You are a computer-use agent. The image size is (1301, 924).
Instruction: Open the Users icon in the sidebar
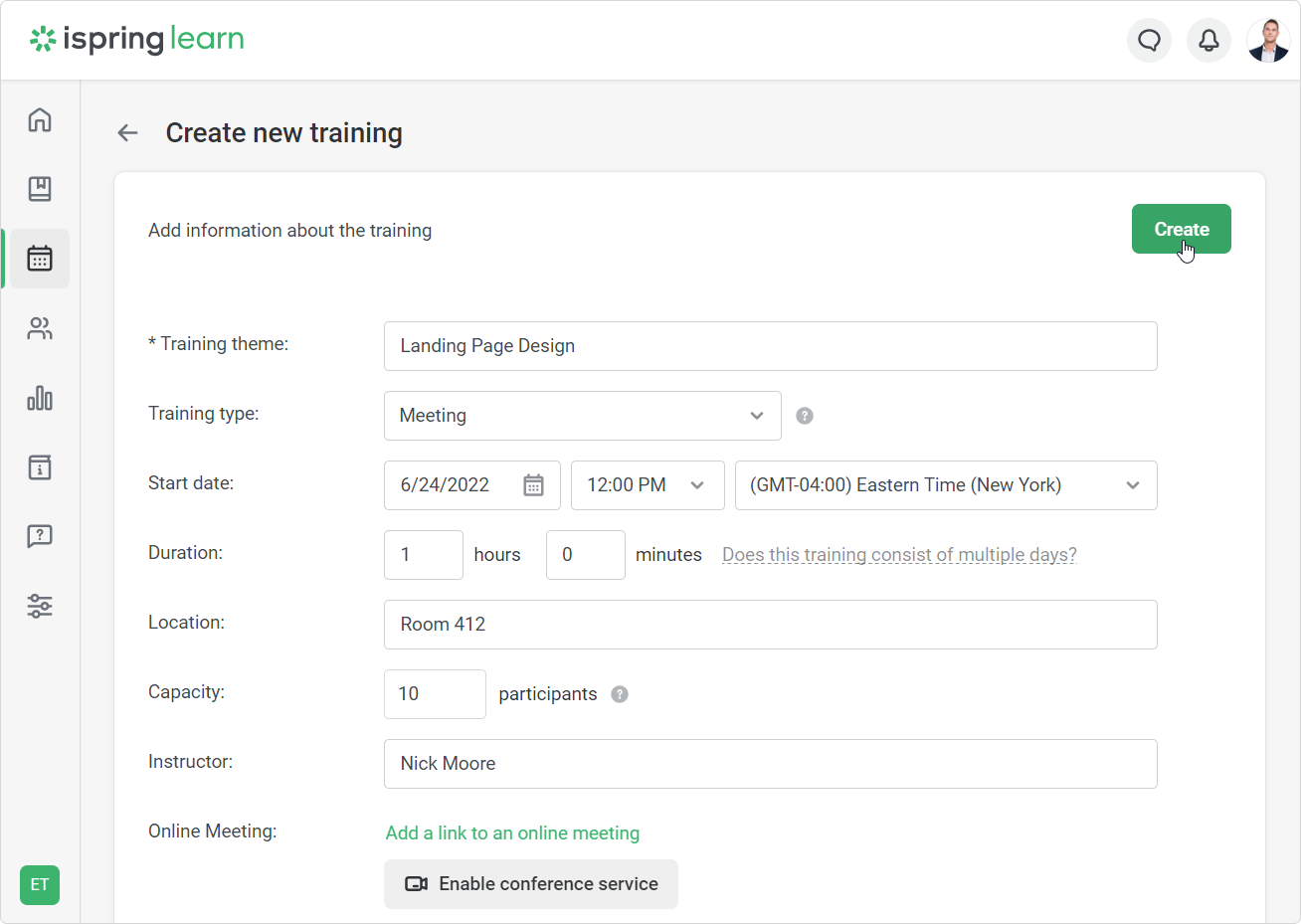click(40, 328)
